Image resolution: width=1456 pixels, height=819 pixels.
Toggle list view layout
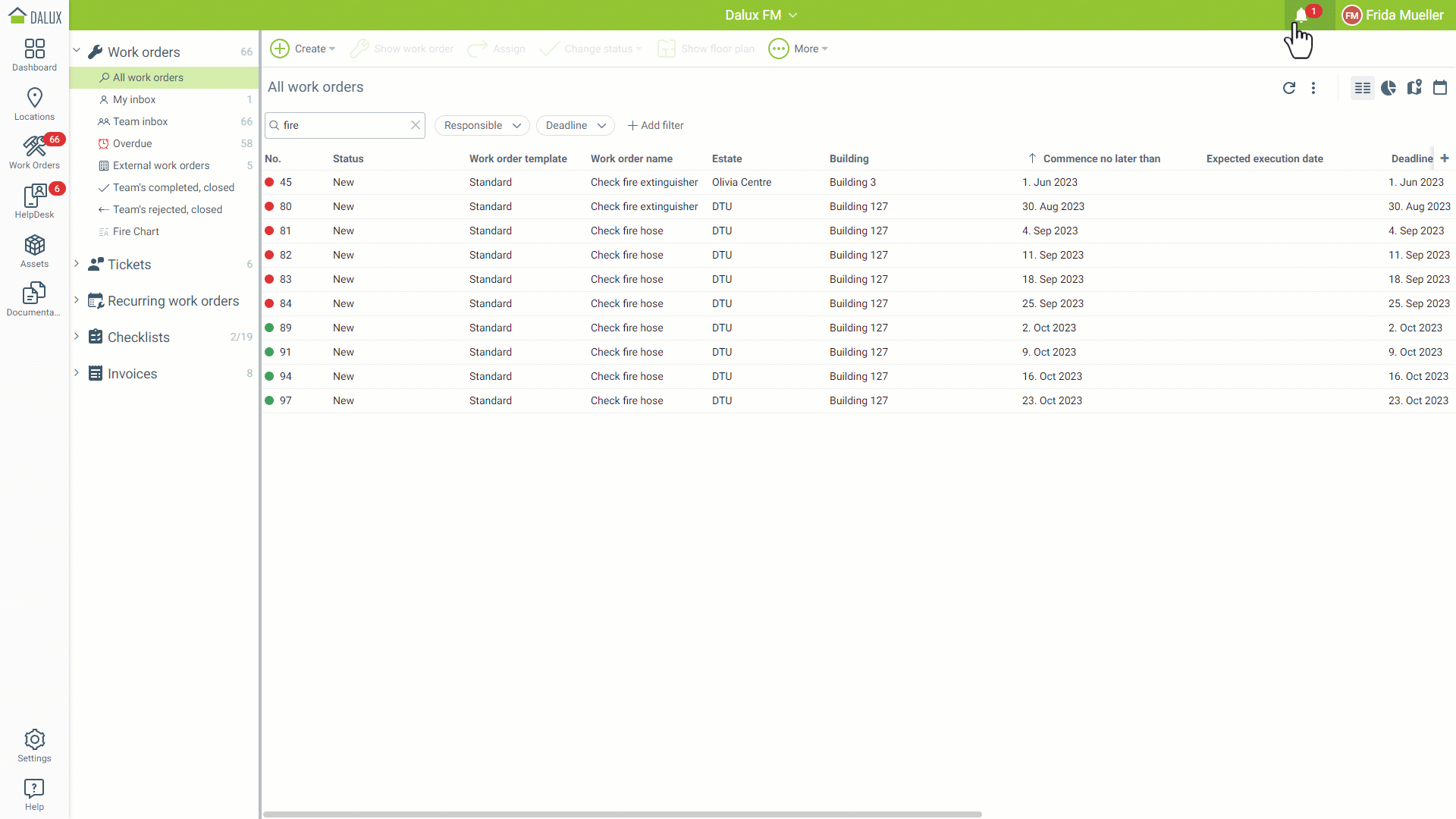[1362, 88]
